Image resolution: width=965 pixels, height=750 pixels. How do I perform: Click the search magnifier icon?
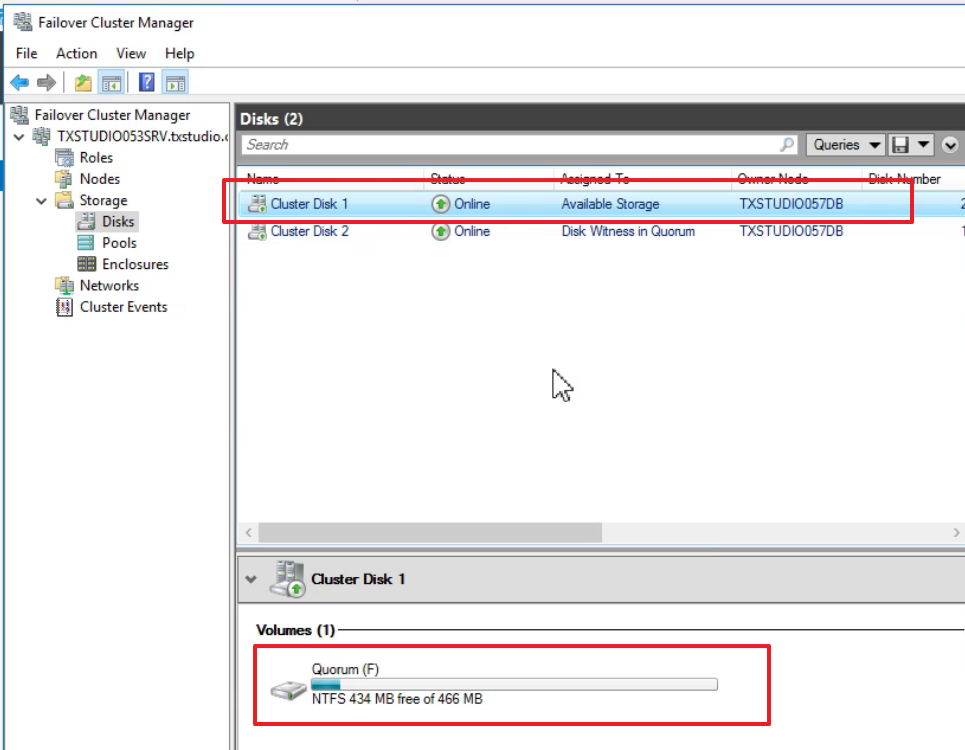coord(787,145)
